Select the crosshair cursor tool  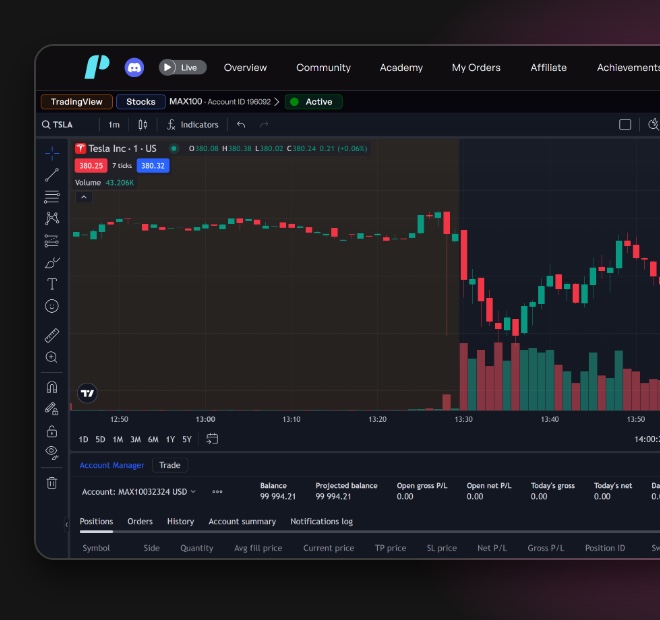coord(52,153)
